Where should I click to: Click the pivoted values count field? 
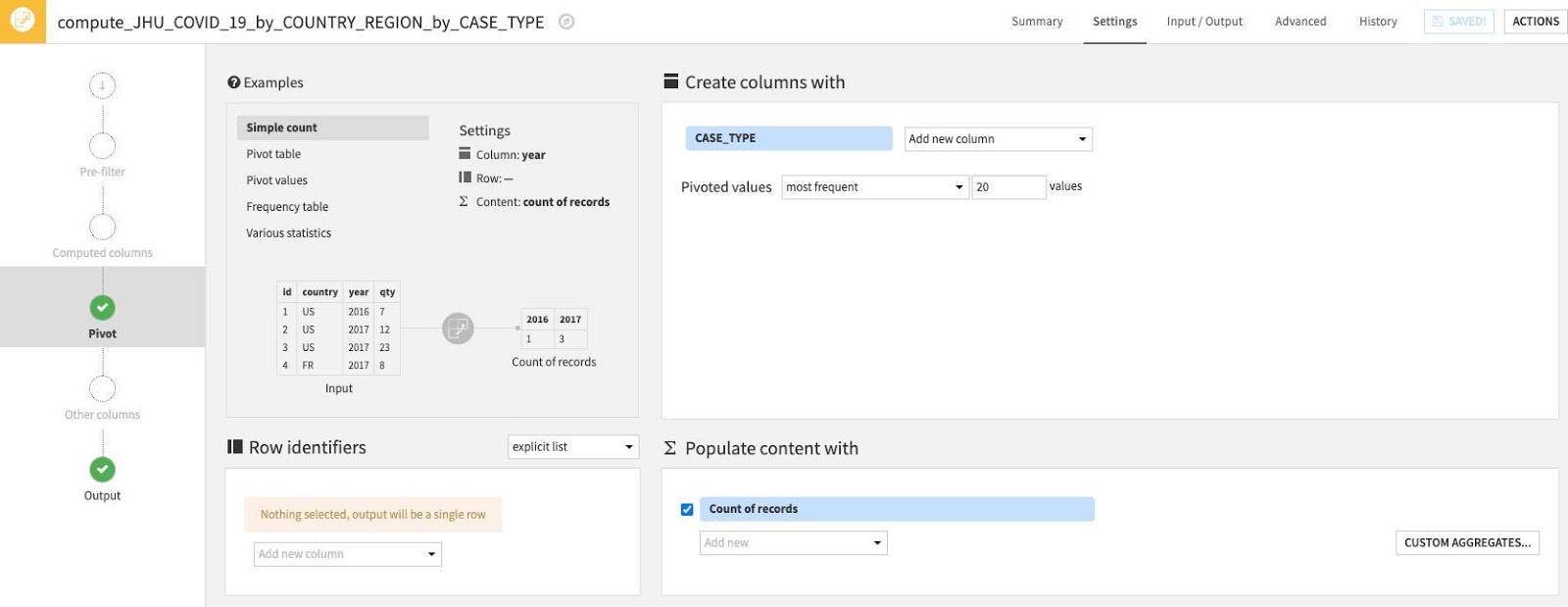click(1007, 187)
